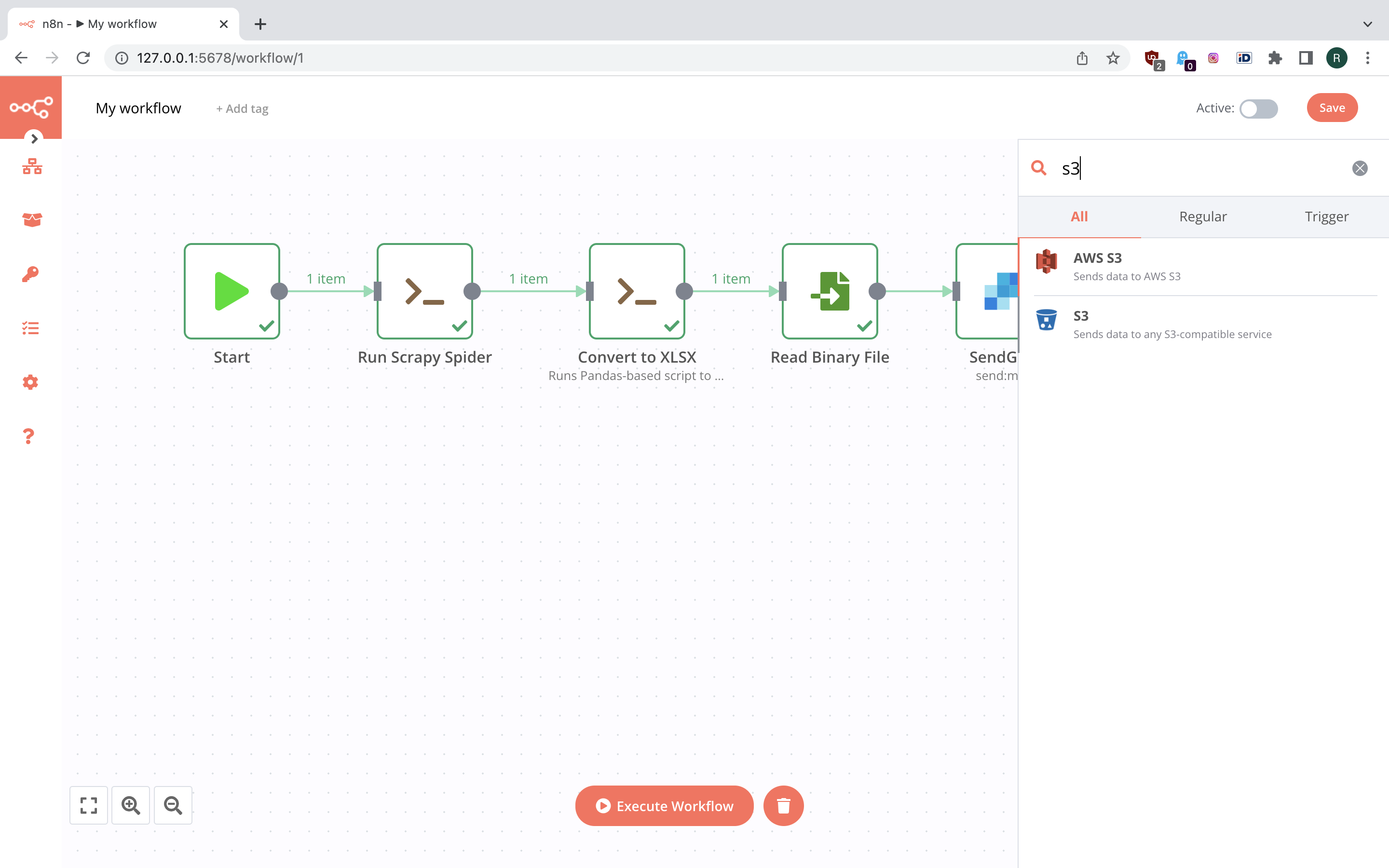Open Settings gear icon in sidebar
1389x868 pixels.
30,382
